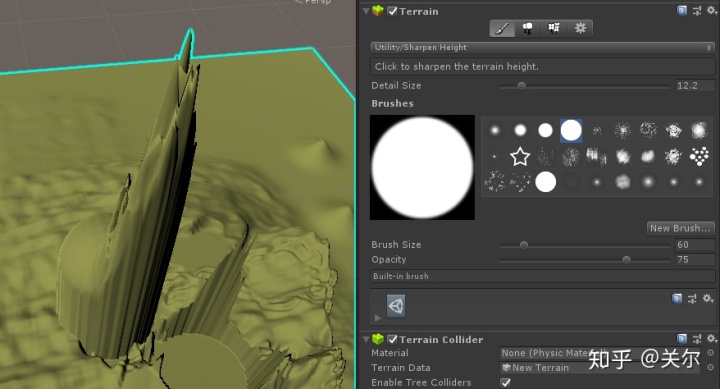Image resolution: width=720 pixels, height=389 pixels.
Task: Select the second small soft round brush
Action: coord(520,130)
